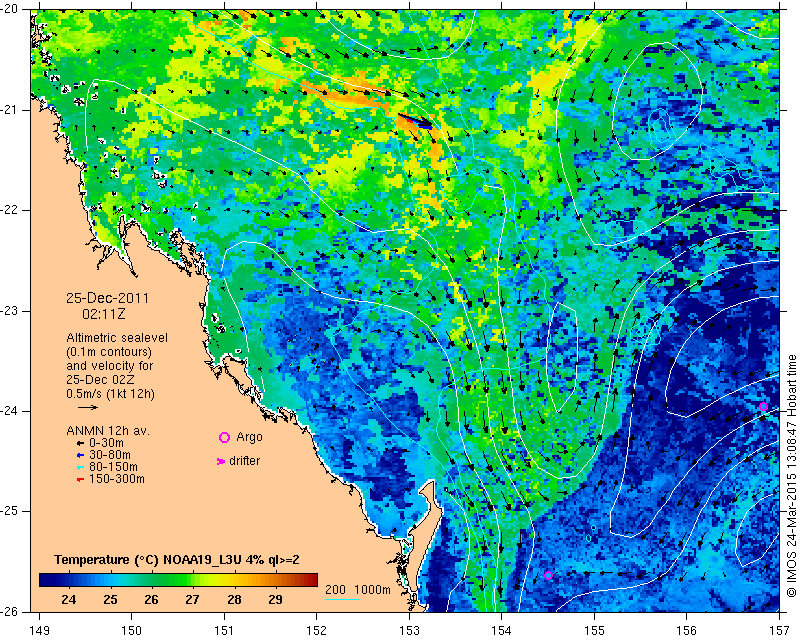Click the date text "25-Dec-2011"

(108, 298)
